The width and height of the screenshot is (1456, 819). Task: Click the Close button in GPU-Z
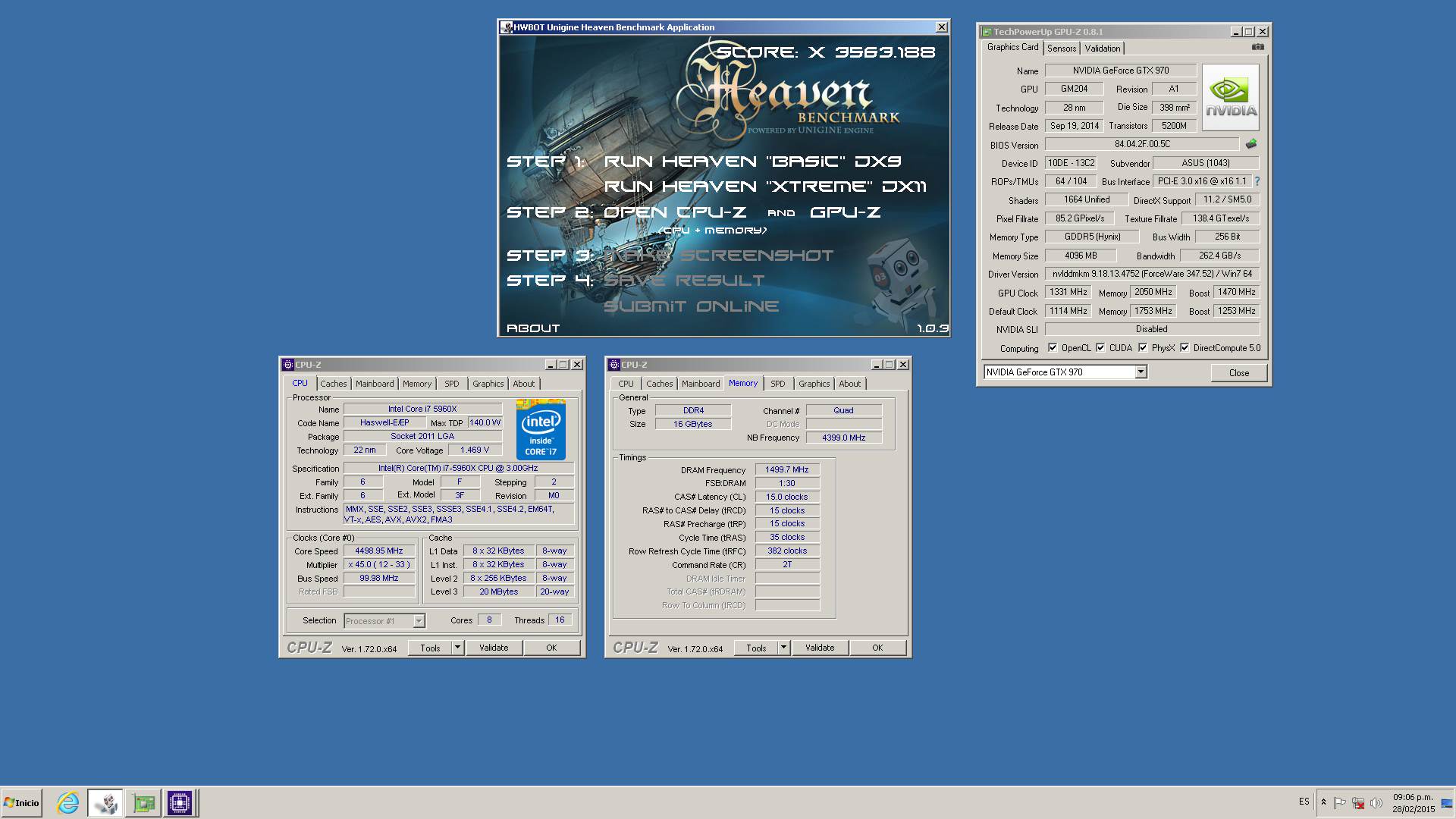point(1238,372)
